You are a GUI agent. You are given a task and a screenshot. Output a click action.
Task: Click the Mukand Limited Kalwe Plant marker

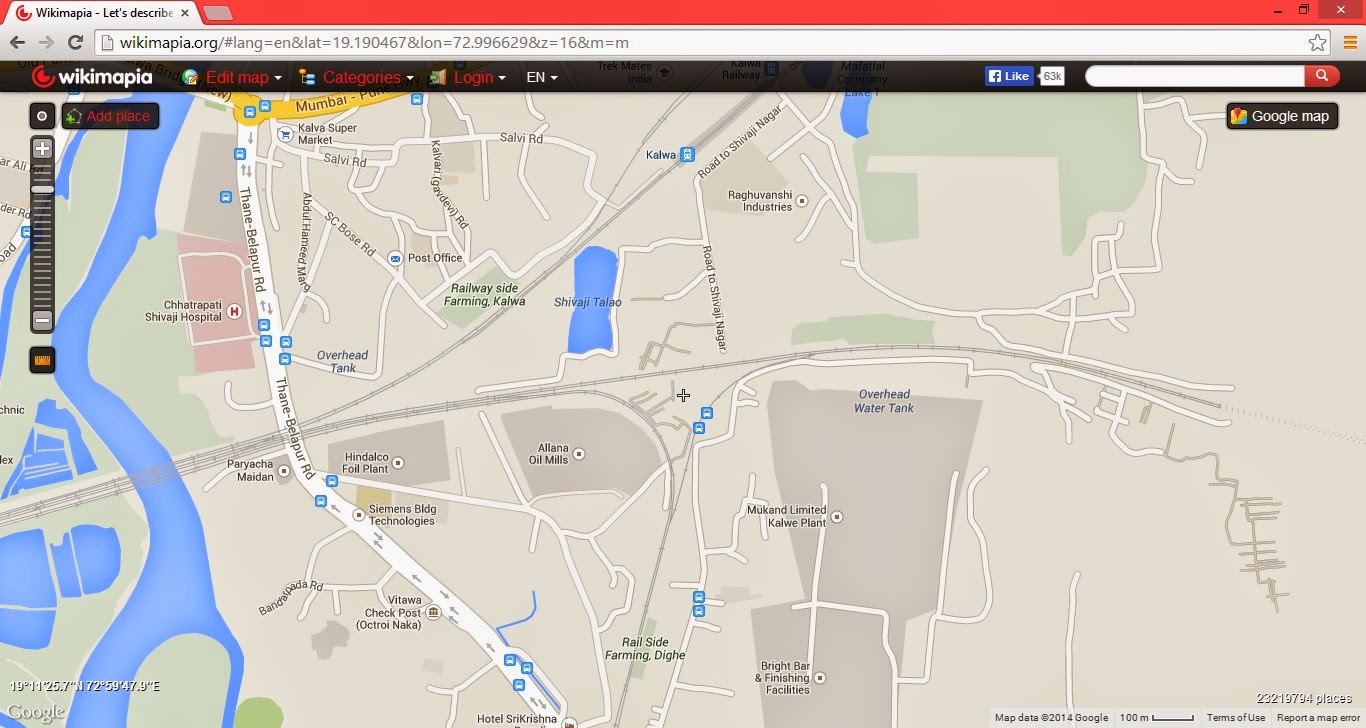tap(837, 517)
